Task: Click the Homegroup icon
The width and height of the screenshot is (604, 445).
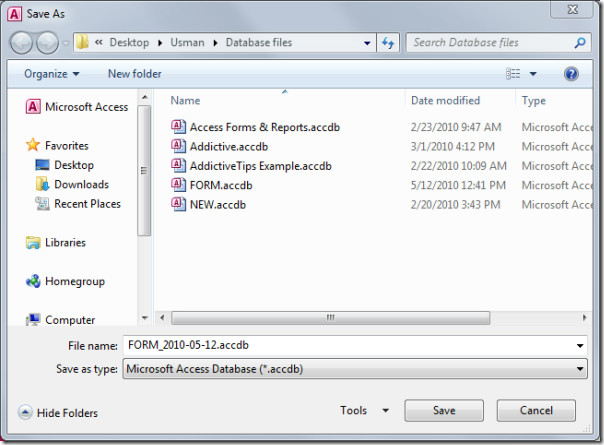Action: (33, 281)
